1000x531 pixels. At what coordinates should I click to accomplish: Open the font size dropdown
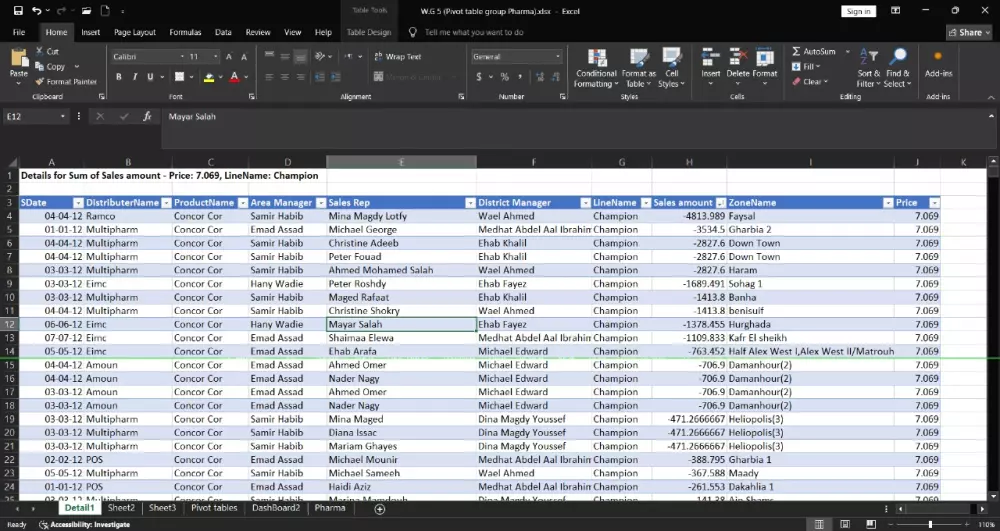[x=216, y=57]
